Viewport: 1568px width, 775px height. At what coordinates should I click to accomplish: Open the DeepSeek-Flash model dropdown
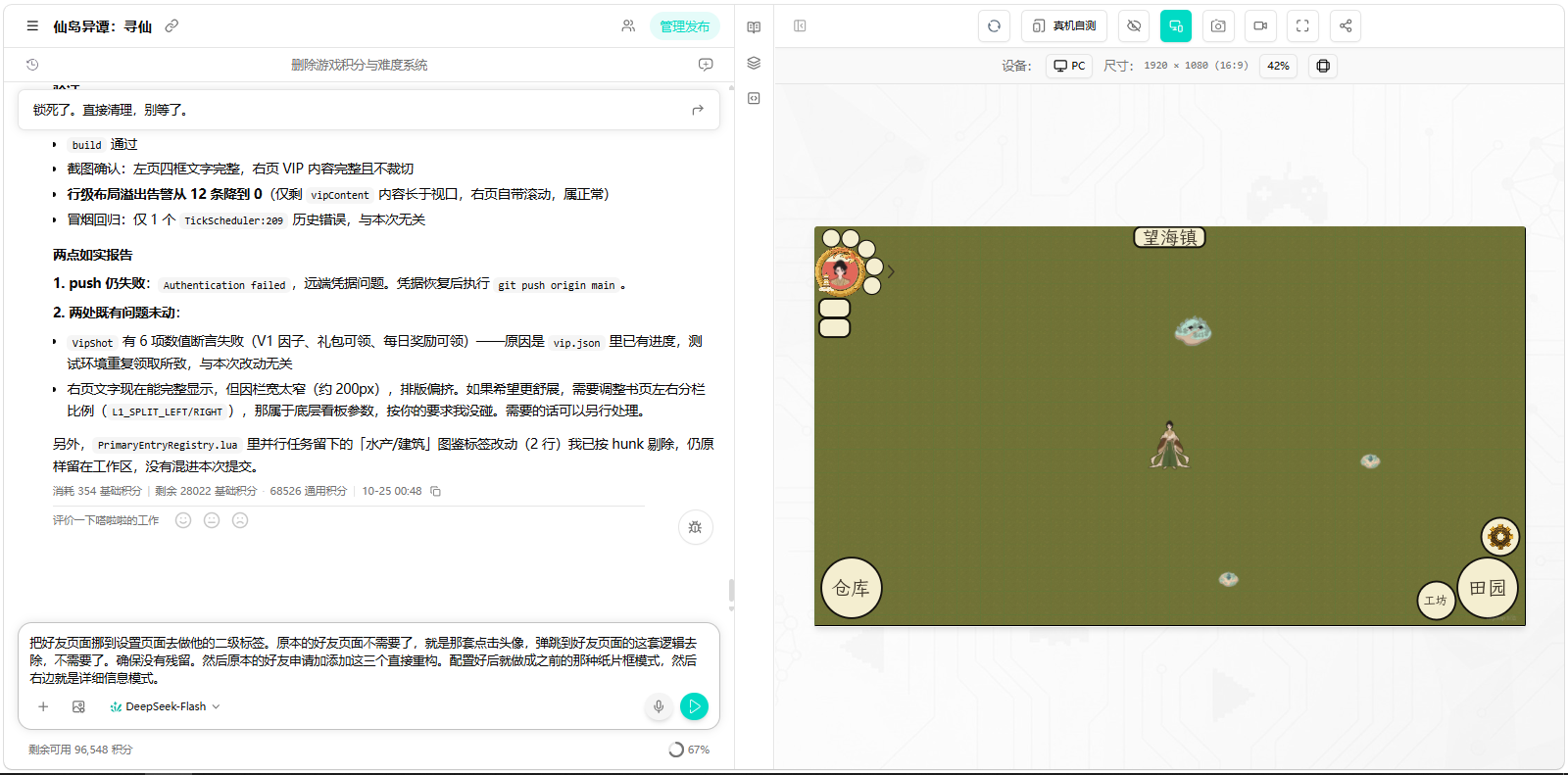(x=165, y=706)
